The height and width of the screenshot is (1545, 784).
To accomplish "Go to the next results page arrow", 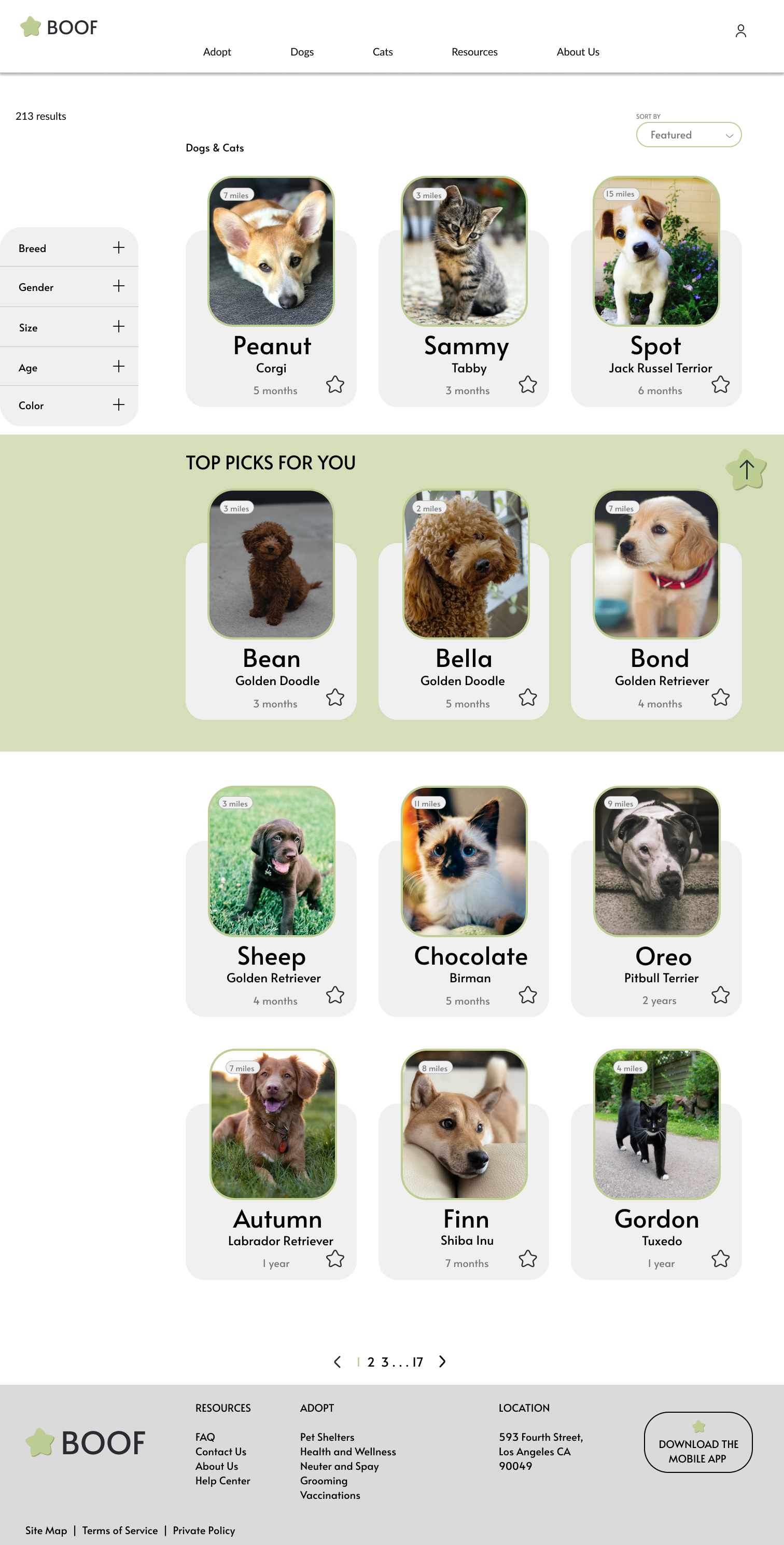I will (442, 1361).
